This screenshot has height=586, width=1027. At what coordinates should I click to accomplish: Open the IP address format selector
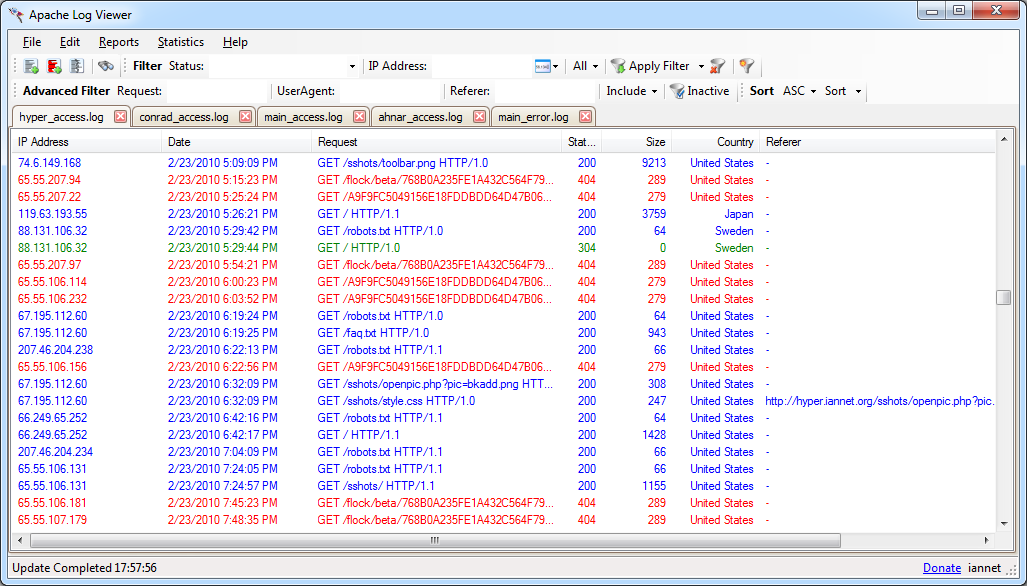click(545, 65)
